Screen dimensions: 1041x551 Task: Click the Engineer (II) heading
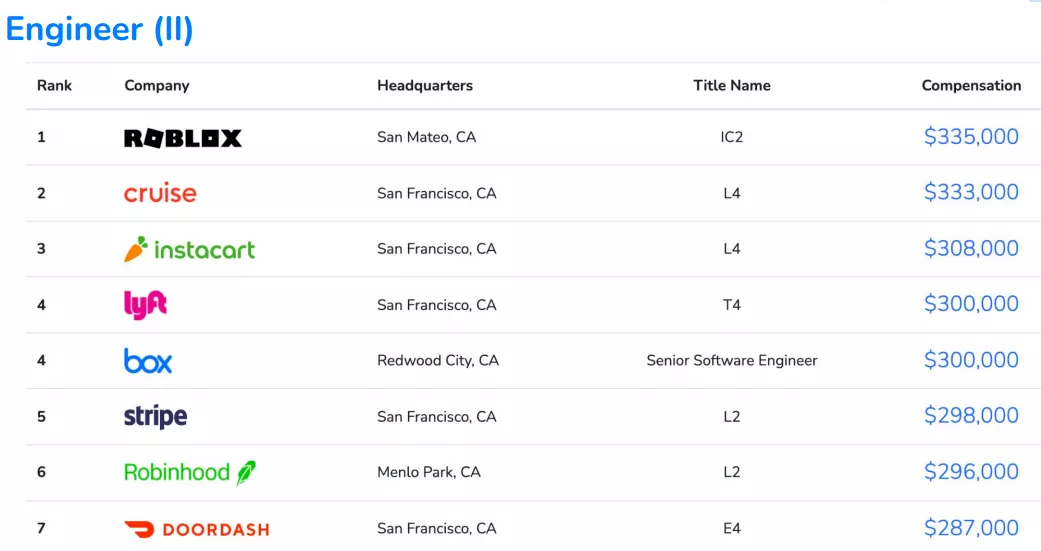100,29
